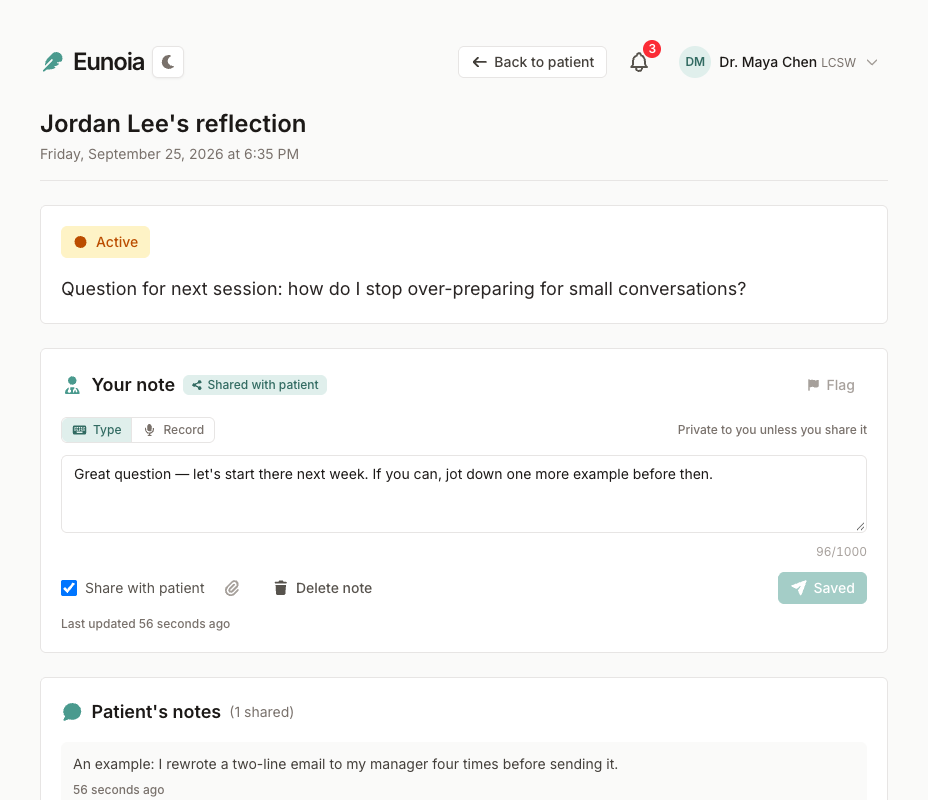Click 'Last updated 56 seconds ago' text
Image resolution: width=928 pixels, height=800 pixels.
(146, 624)
